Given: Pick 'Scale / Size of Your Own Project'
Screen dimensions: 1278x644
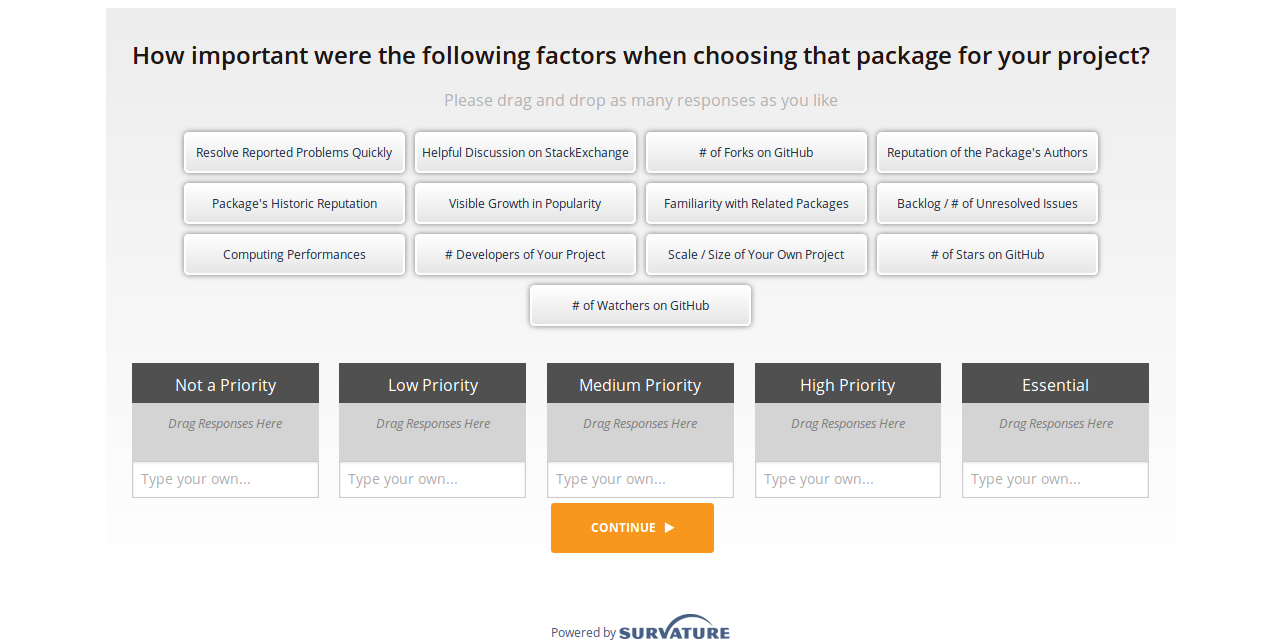Looking at the screenshot, I should point(756,255).
